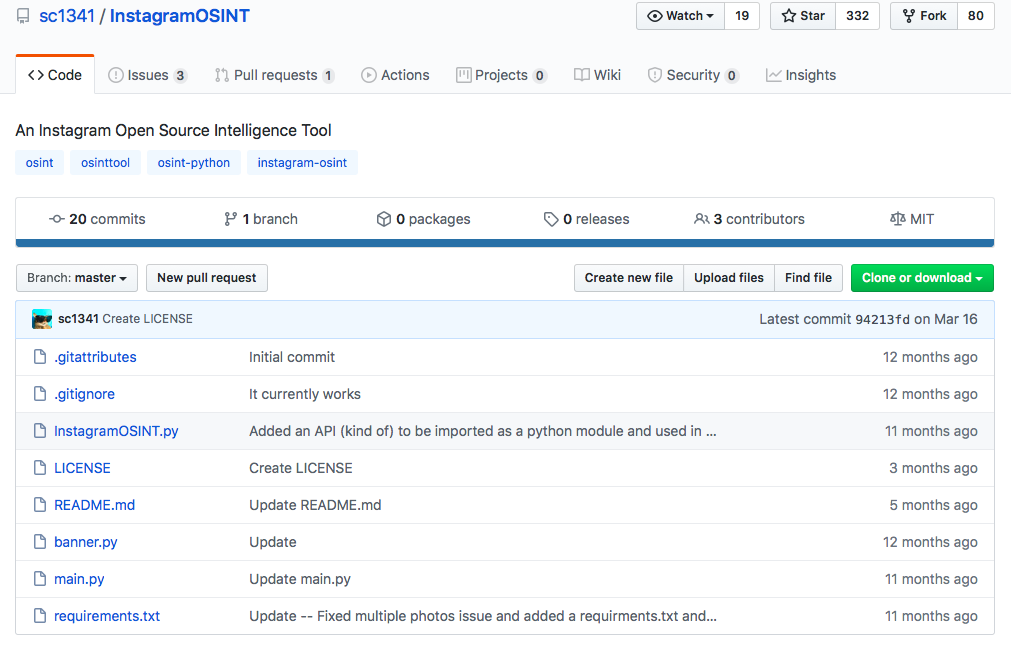Open the banner.py file
Image resolution: width=1011 pixels, height=648 pixels.
pyautogui.click(x=86, y=542)
